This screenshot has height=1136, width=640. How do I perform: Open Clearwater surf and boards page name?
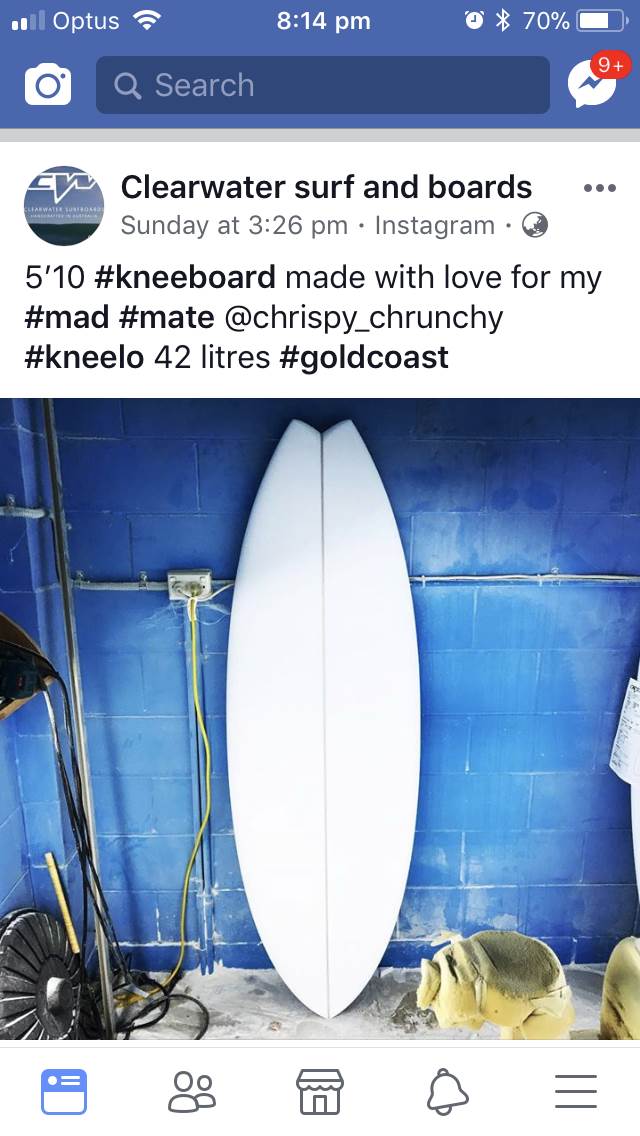click(326, 187)
